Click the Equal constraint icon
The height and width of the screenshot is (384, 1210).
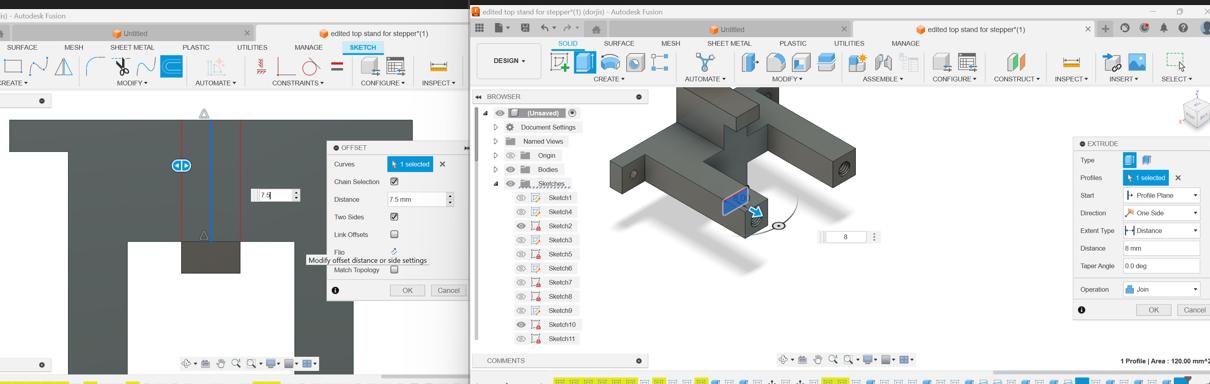337,67
